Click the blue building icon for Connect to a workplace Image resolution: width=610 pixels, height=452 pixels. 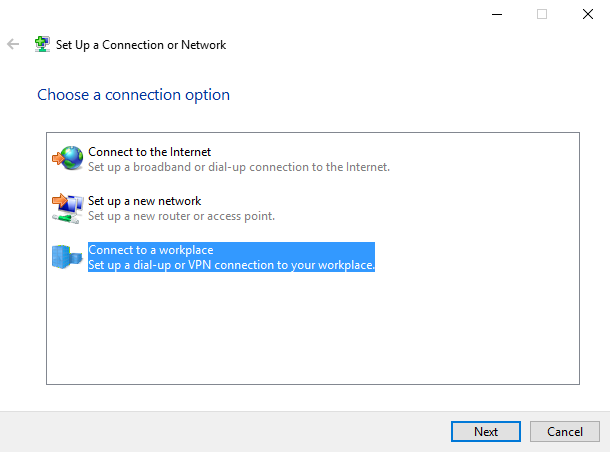[x=67, y=257]
